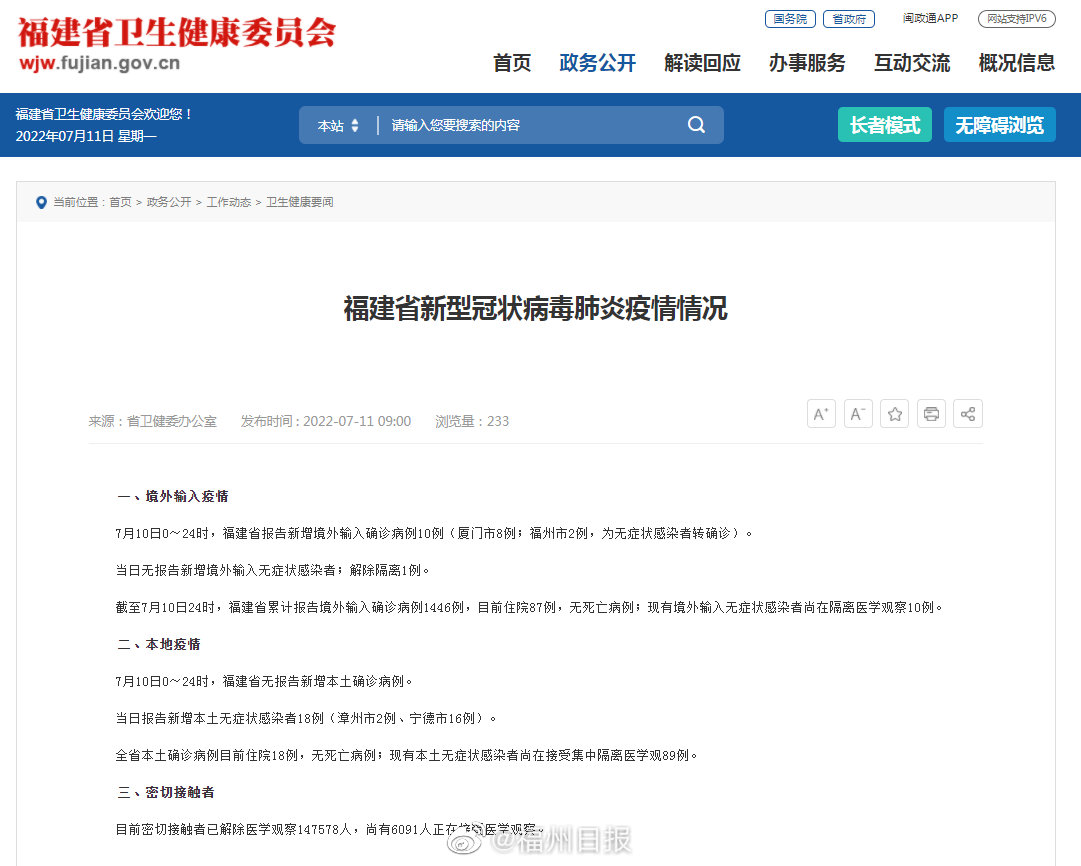Open 互动交流 navigation item
Viewport: 1081px width, 866px height.
912,63
